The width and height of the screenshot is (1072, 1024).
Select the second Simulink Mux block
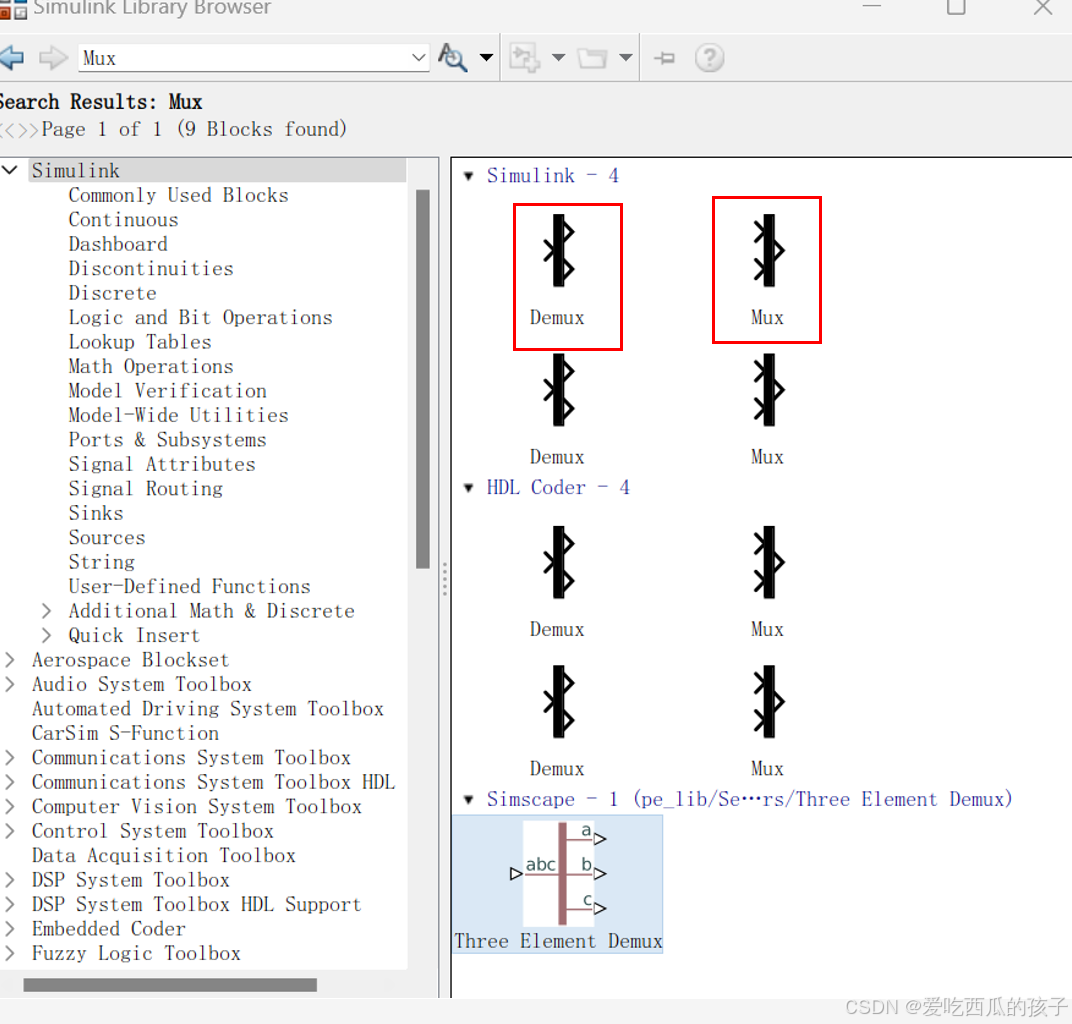click(768, 409)
